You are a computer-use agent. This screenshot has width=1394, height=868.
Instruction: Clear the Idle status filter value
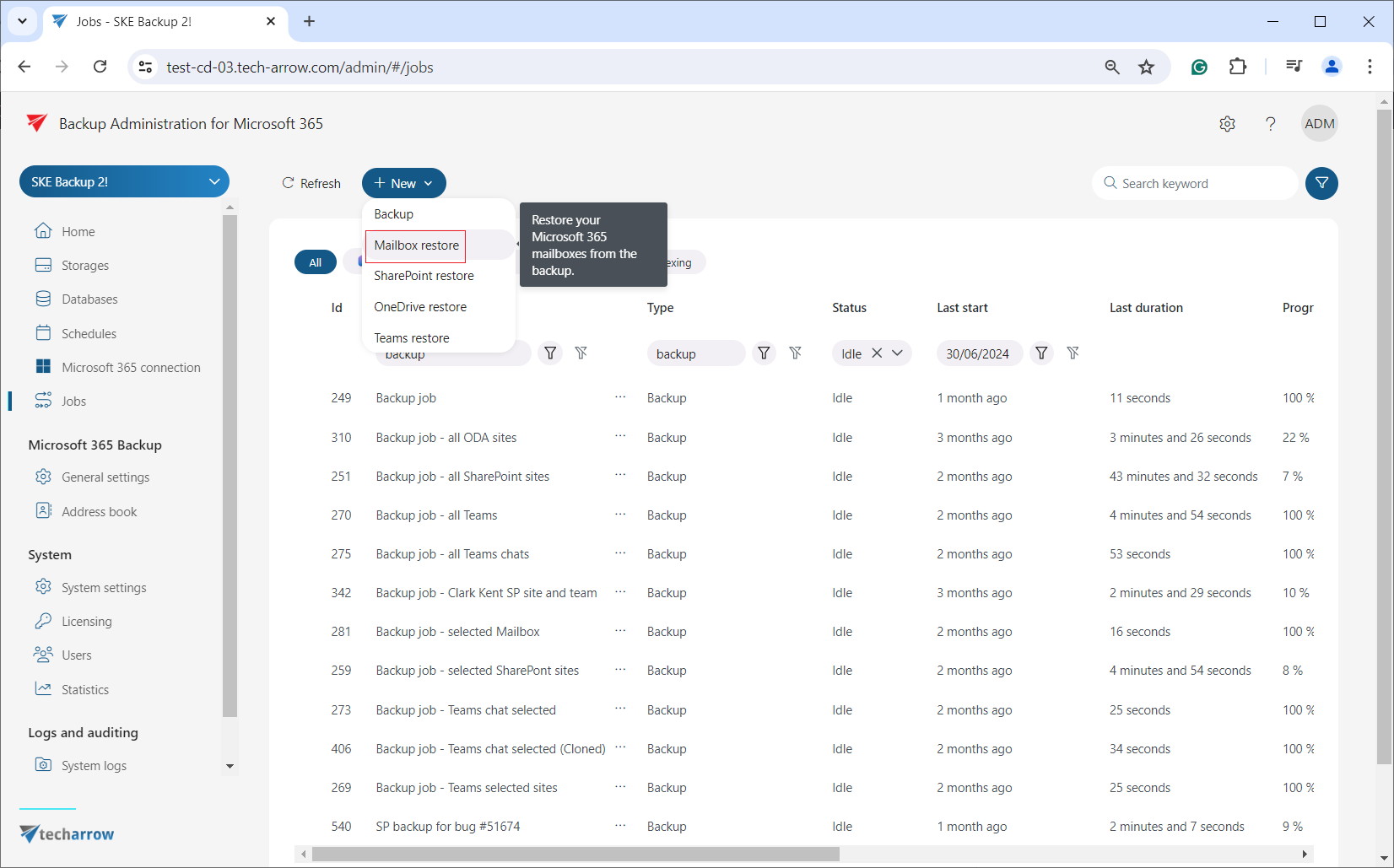click(x=877, y=353)
